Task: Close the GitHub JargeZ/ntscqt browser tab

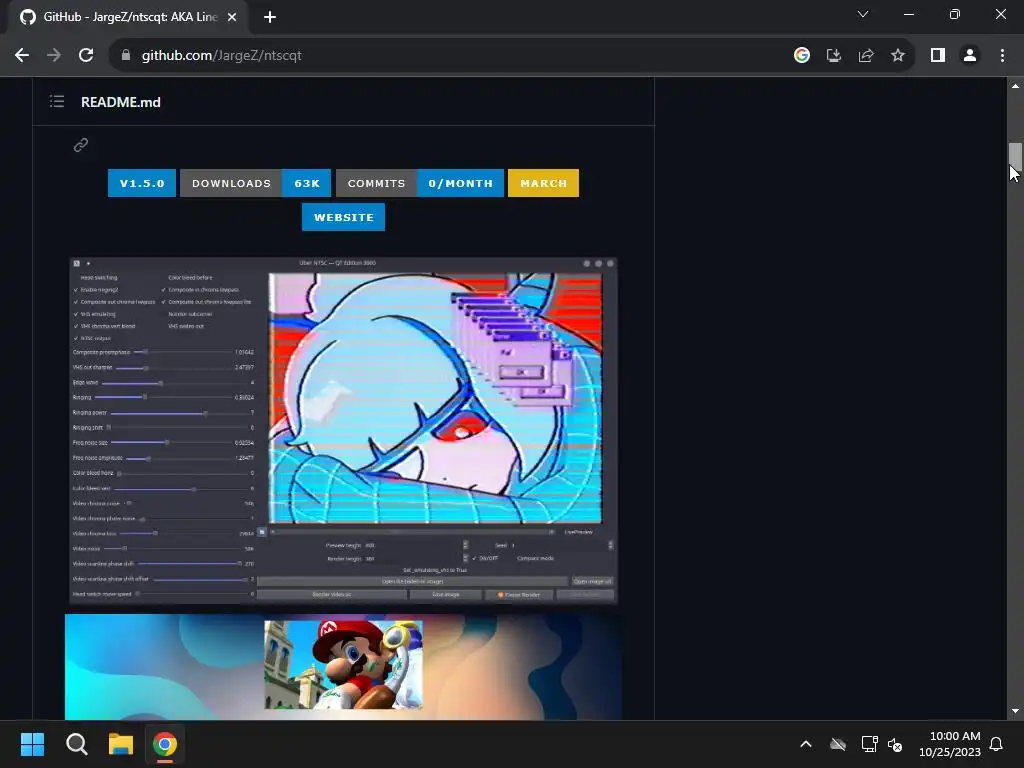Action: [x=232, y=17]
